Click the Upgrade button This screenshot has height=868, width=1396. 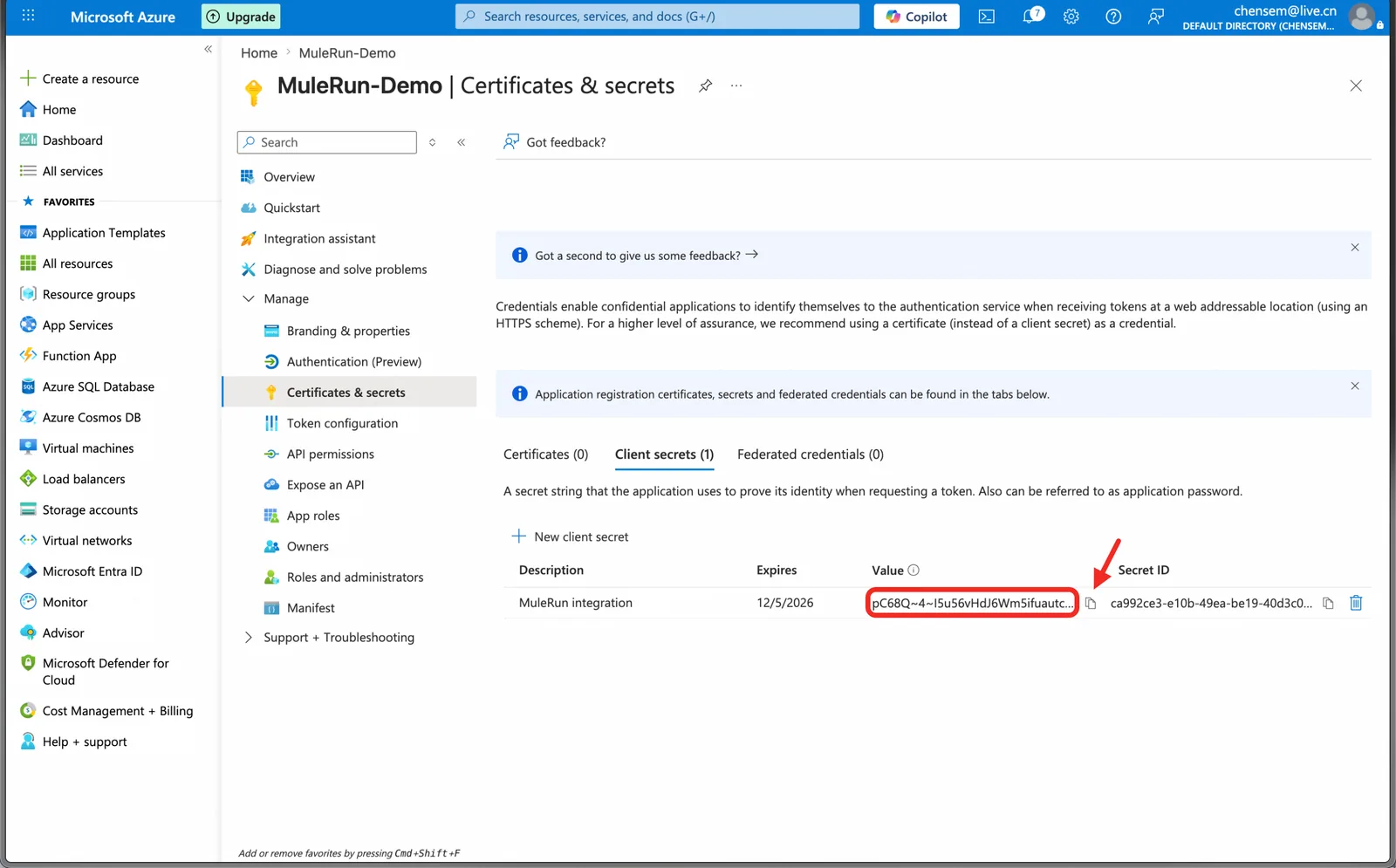241,17
